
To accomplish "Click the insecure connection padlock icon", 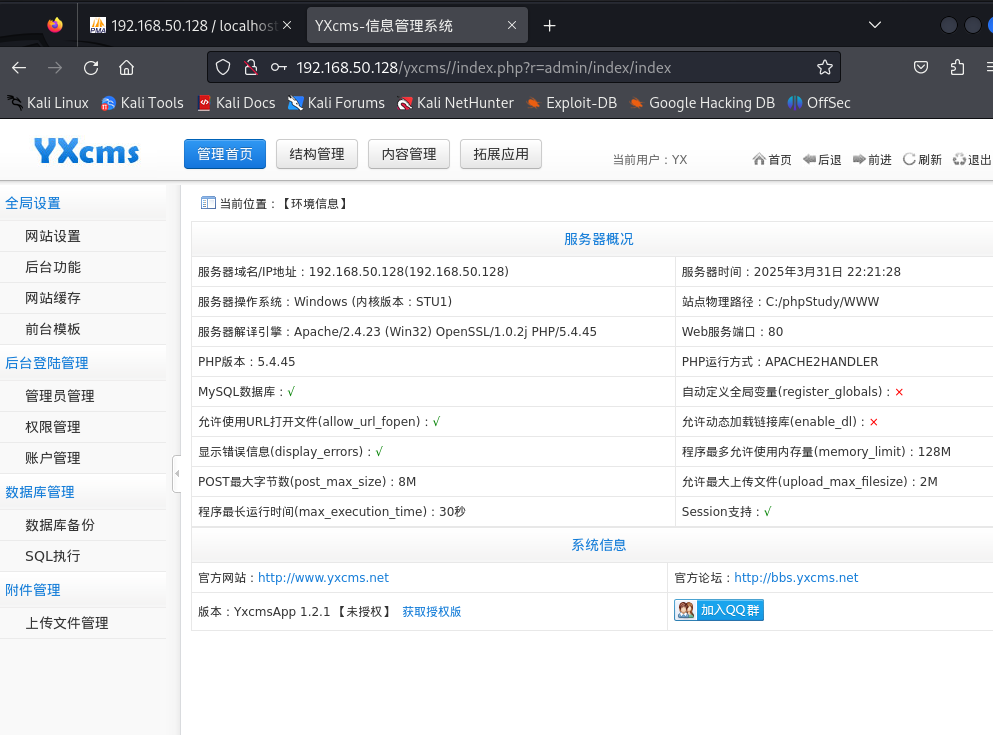I will click(251, 67).
